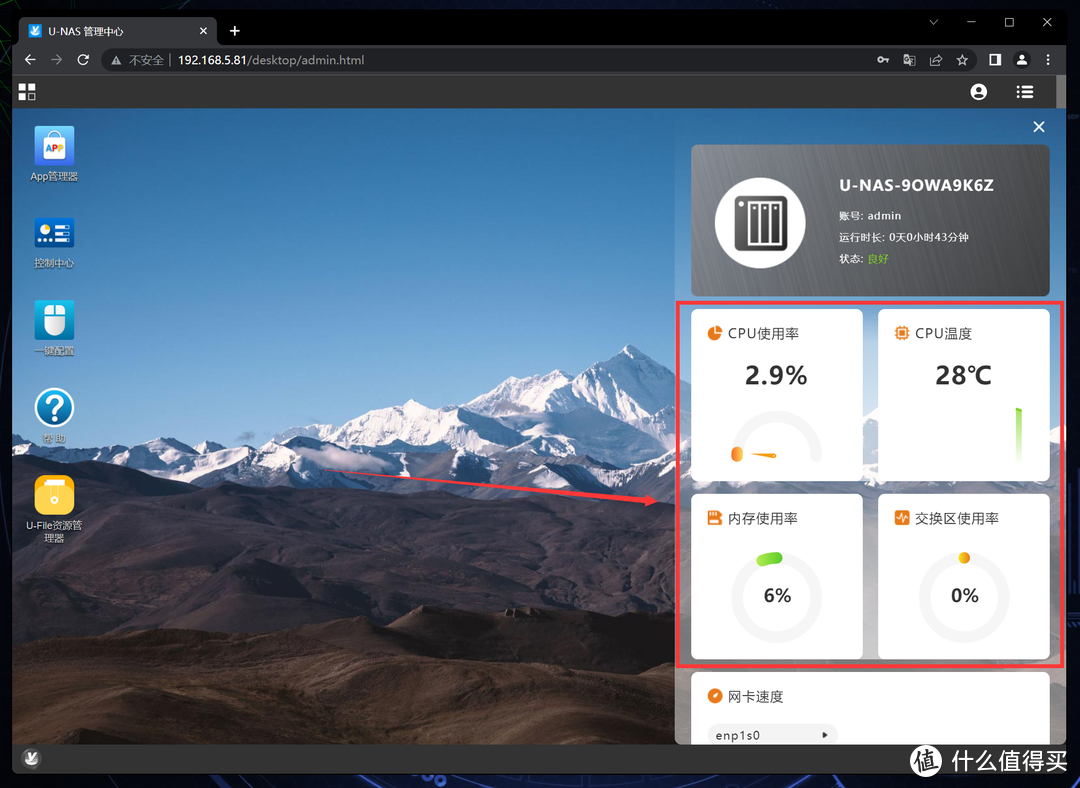Open the user account icon in top bar

[x=978, y=92]
